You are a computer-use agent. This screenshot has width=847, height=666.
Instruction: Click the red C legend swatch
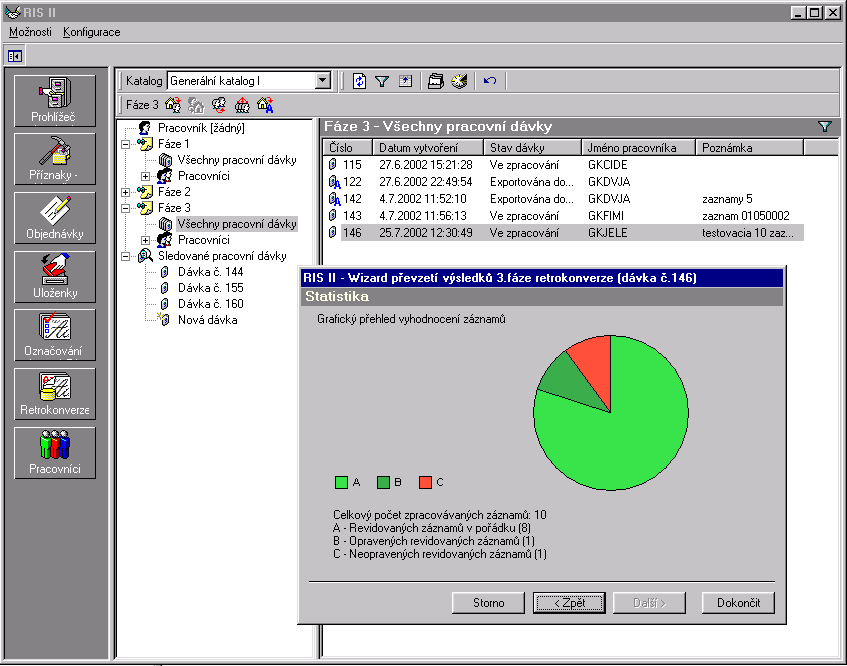coord(425,482)
